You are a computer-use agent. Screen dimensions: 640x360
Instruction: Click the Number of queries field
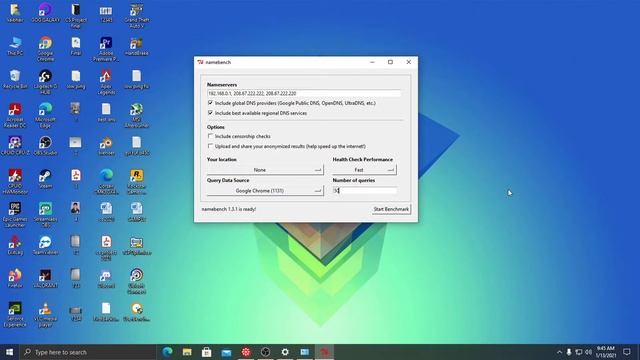point(364,191)
